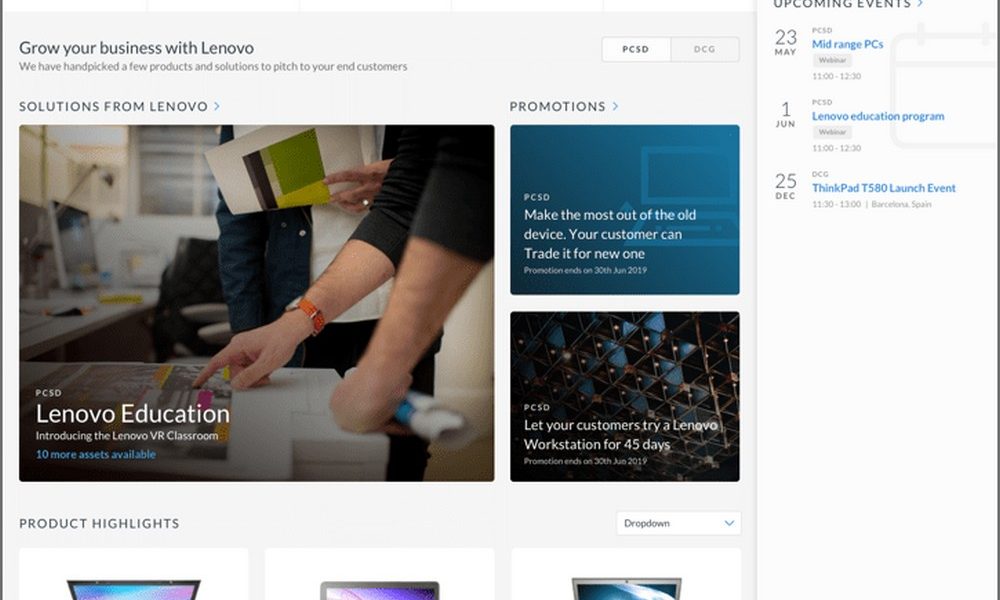This screenshot has width=1000, height=600.
Task: Click Webinar tag under Lenovo education program
Action: (x=832, y=132)
